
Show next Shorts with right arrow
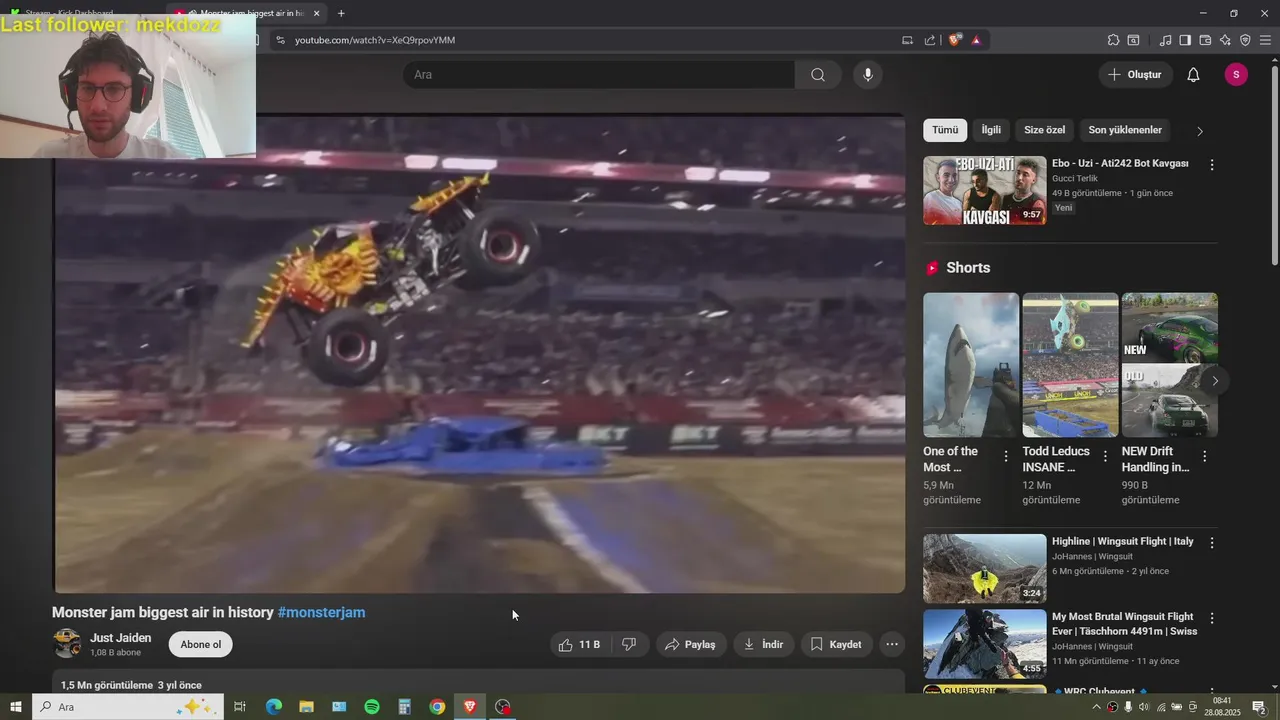(1215, 381)
